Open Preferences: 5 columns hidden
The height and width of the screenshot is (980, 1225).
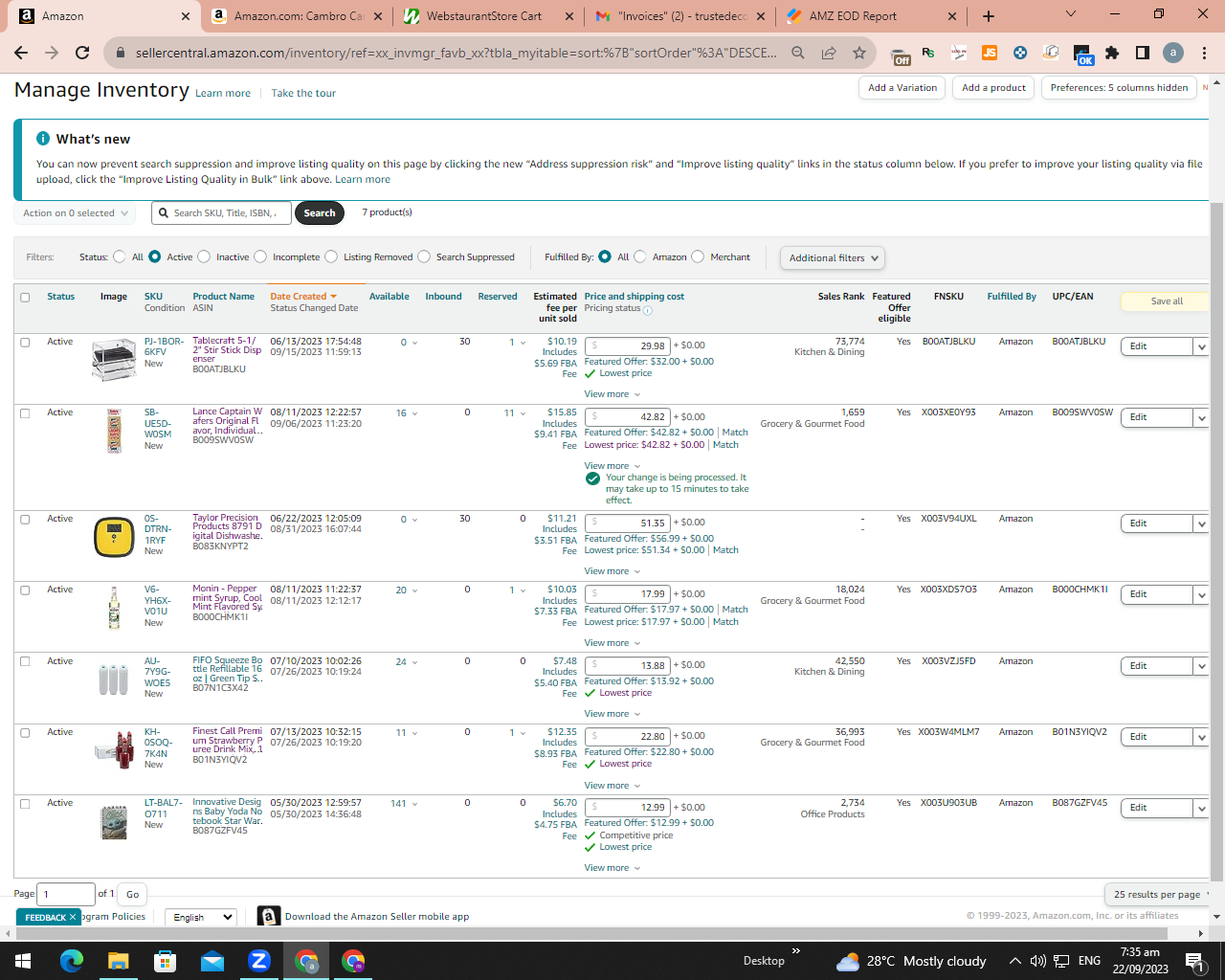[1119, 88]
